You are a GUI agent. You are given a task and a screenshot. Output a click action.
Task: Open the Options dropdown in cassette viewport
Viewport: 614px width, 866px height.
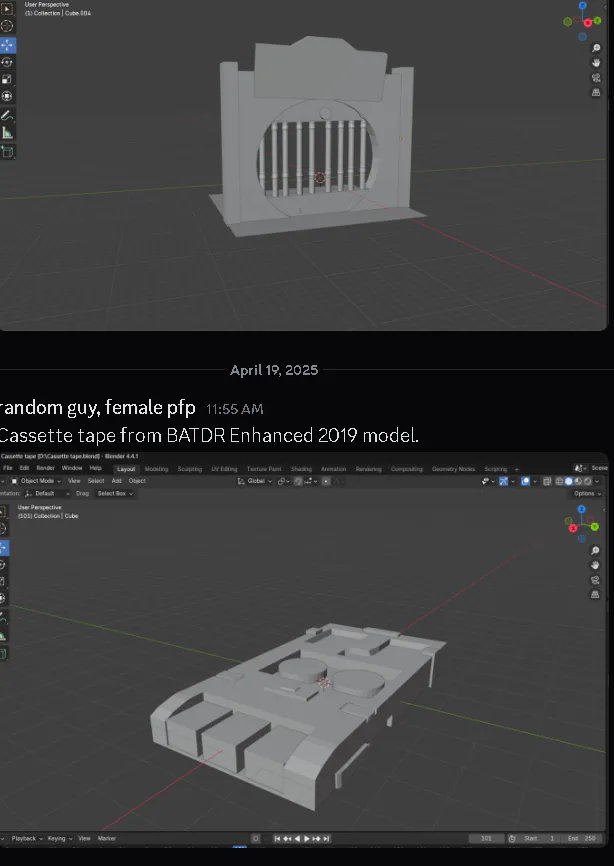pyautogui.click(x=587, y=493)
